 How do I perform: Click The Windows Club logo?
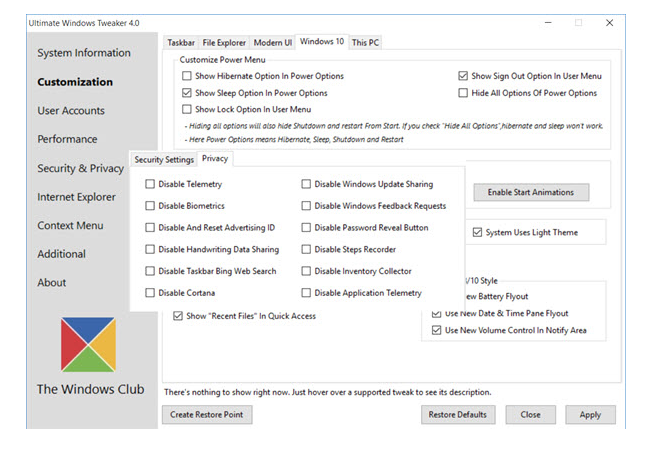pyautogui.click(x=88, y=344)
